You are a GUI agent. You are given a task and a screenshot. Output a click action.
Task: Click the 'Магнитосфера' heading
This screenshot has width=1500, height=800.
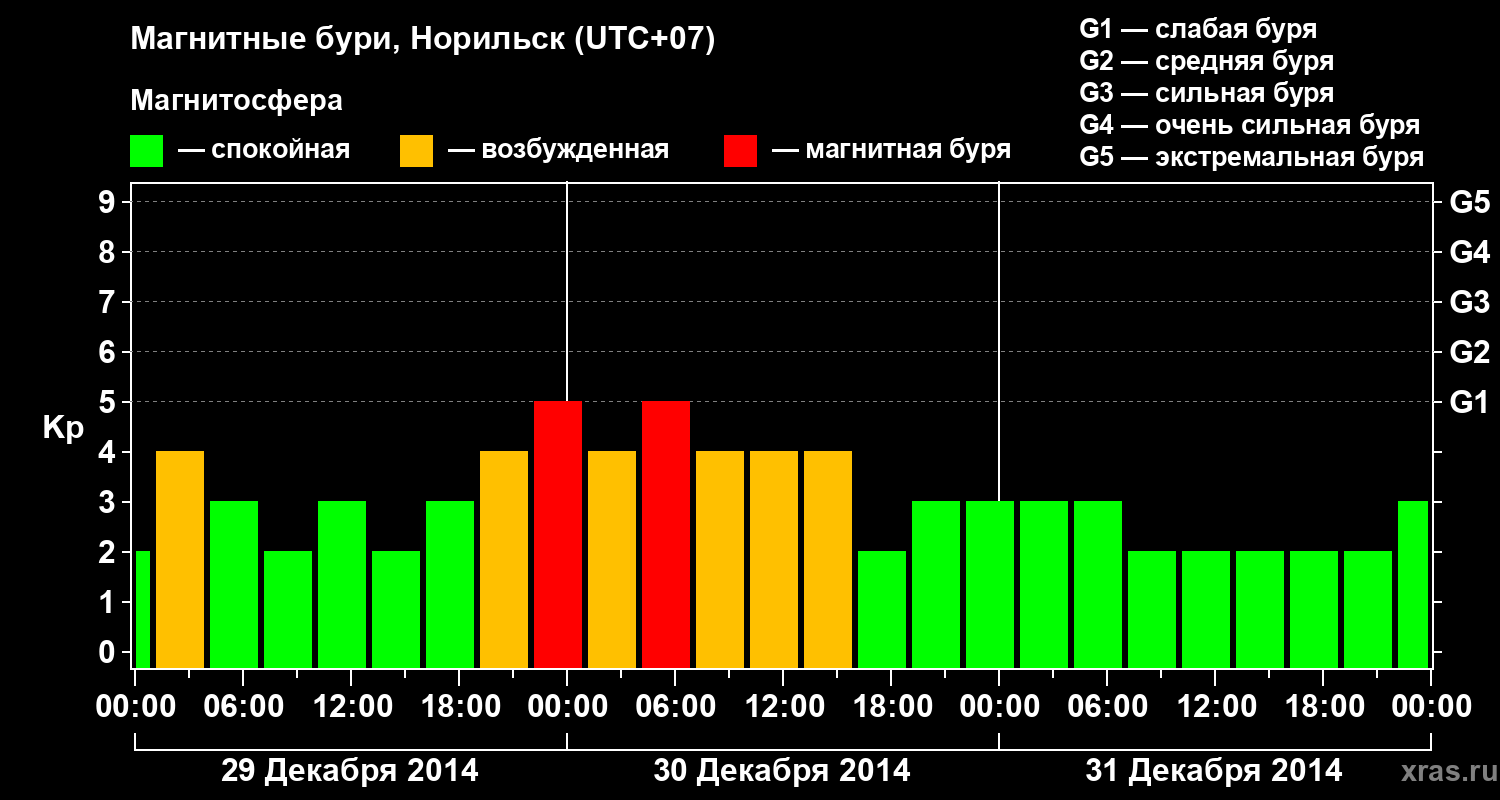pos(236,101)
